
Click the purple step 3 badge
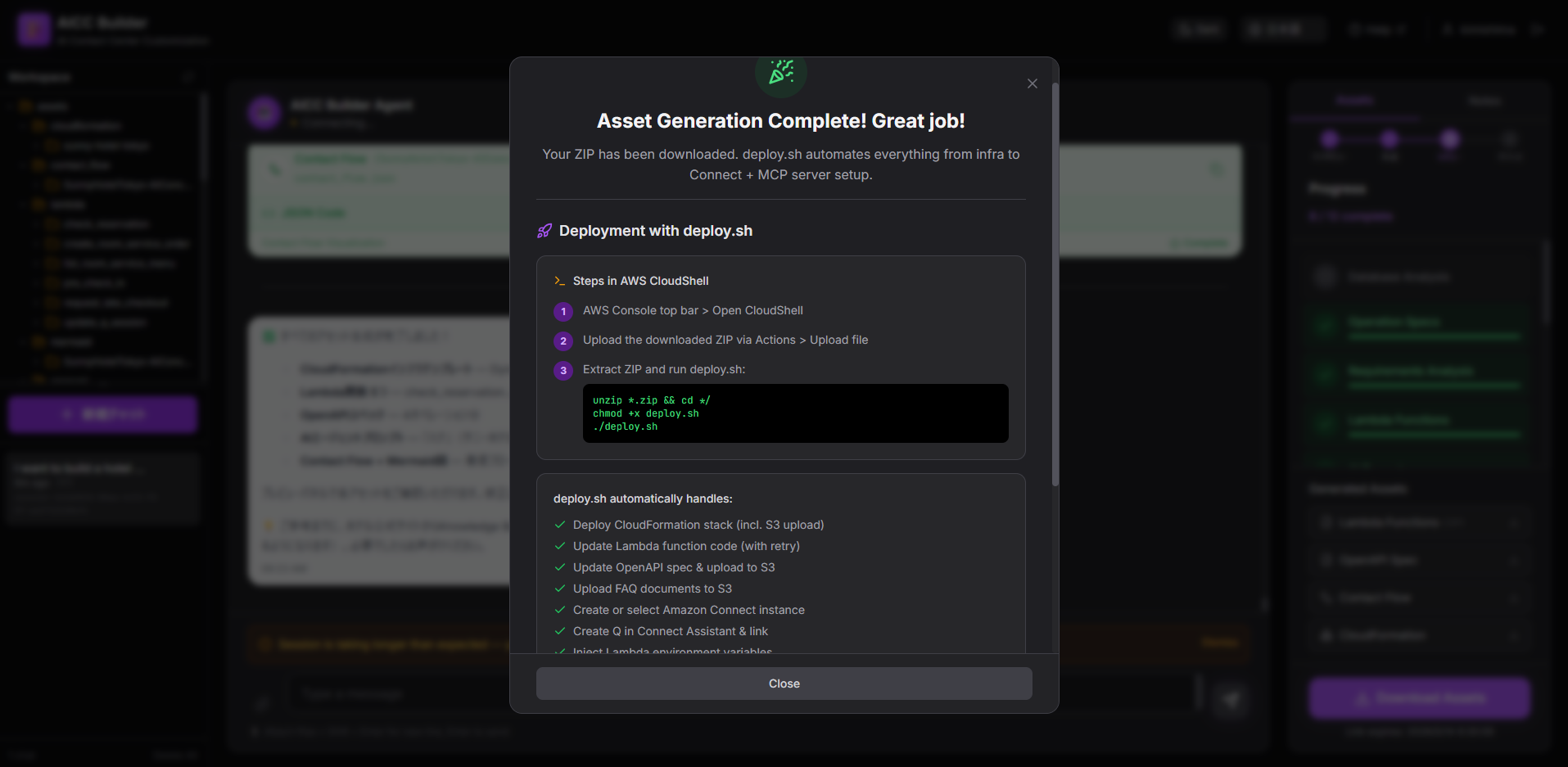tap(563, 370)
